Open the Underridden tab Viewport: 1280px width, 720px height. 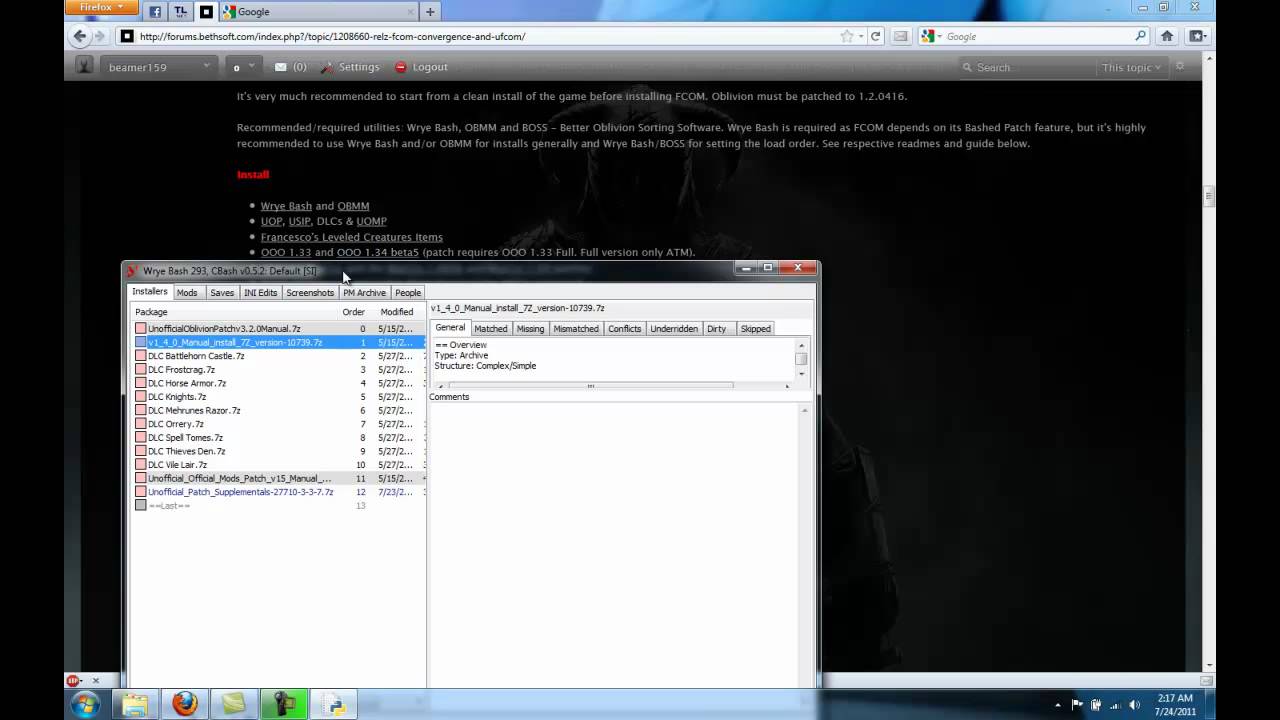point(674,328)
